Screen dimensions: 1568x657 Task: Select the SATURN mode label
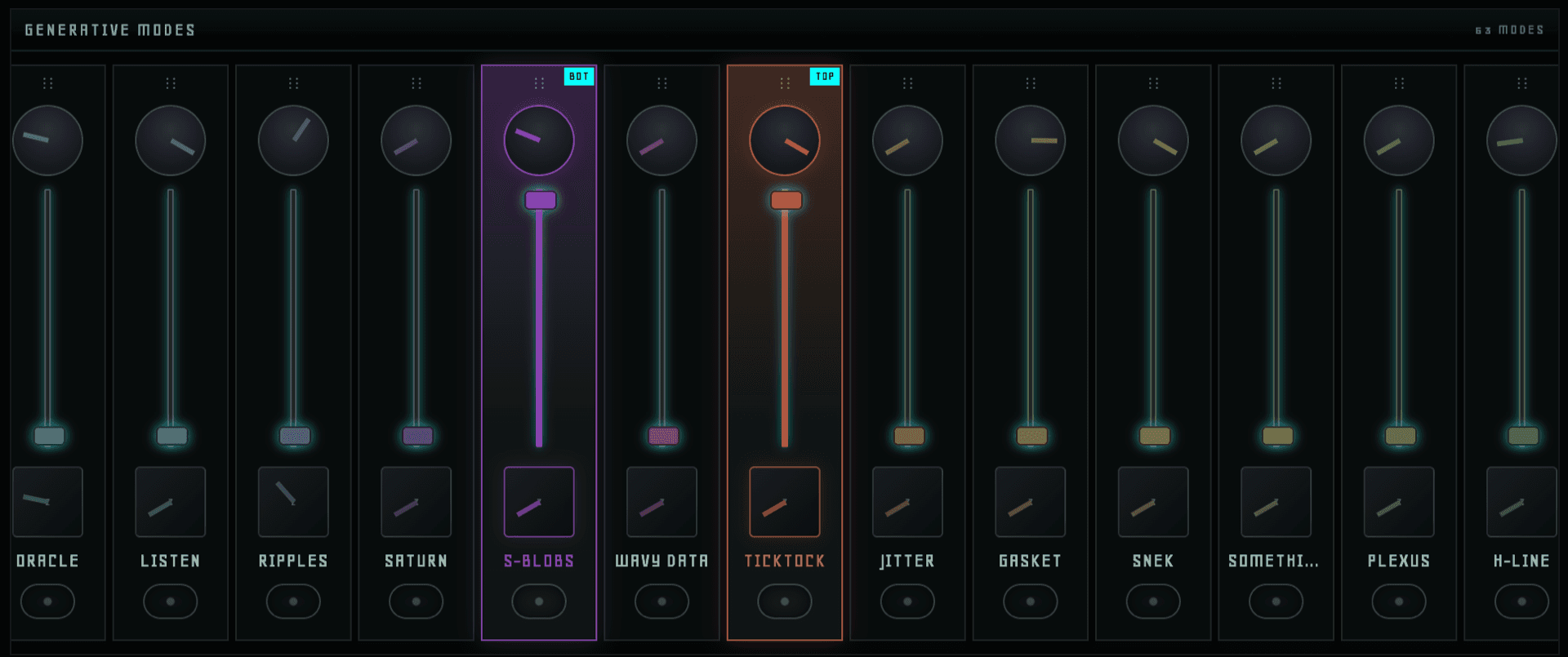click(416, 562)
